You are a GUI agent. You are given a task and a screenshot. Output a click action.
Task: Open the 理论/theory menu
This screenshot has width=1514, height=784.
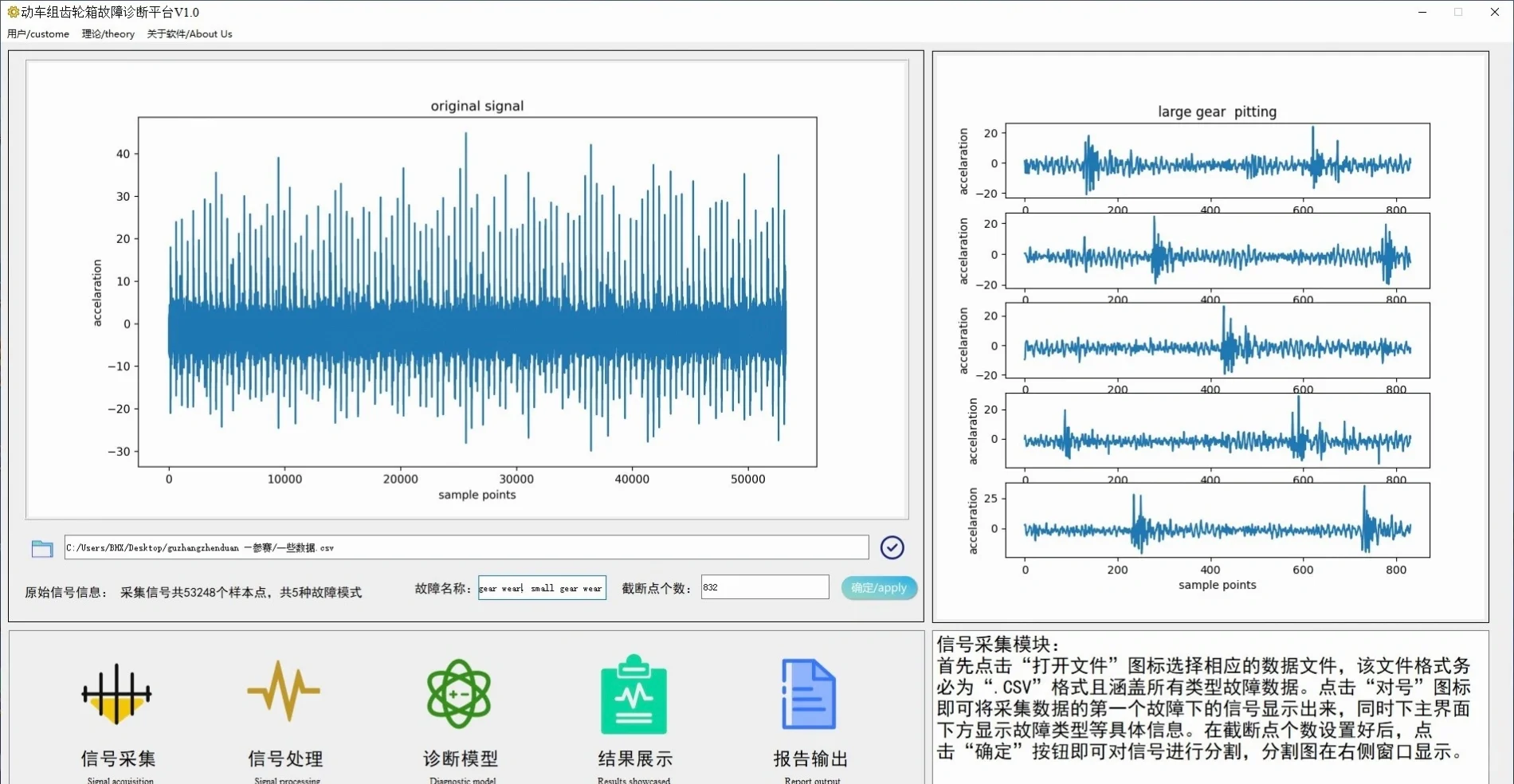pyautogui.click(x=108, y=33)
